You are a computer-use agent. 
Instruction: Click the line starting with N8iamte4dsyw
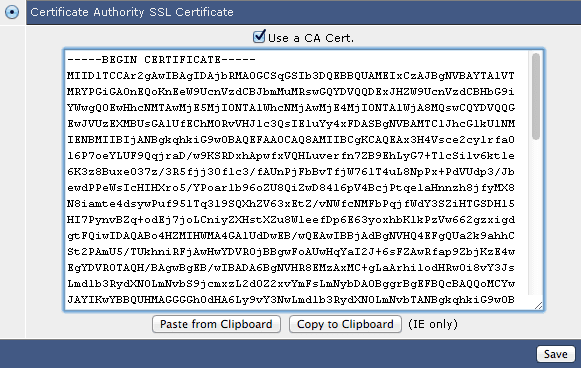pyautogui.click(x=291, y=204)
